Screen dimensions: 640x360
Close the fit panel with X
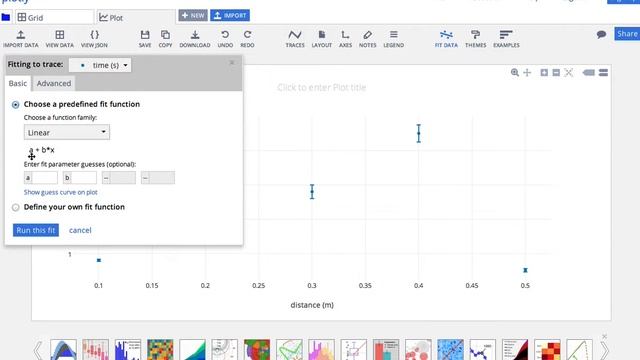[232, 62]
